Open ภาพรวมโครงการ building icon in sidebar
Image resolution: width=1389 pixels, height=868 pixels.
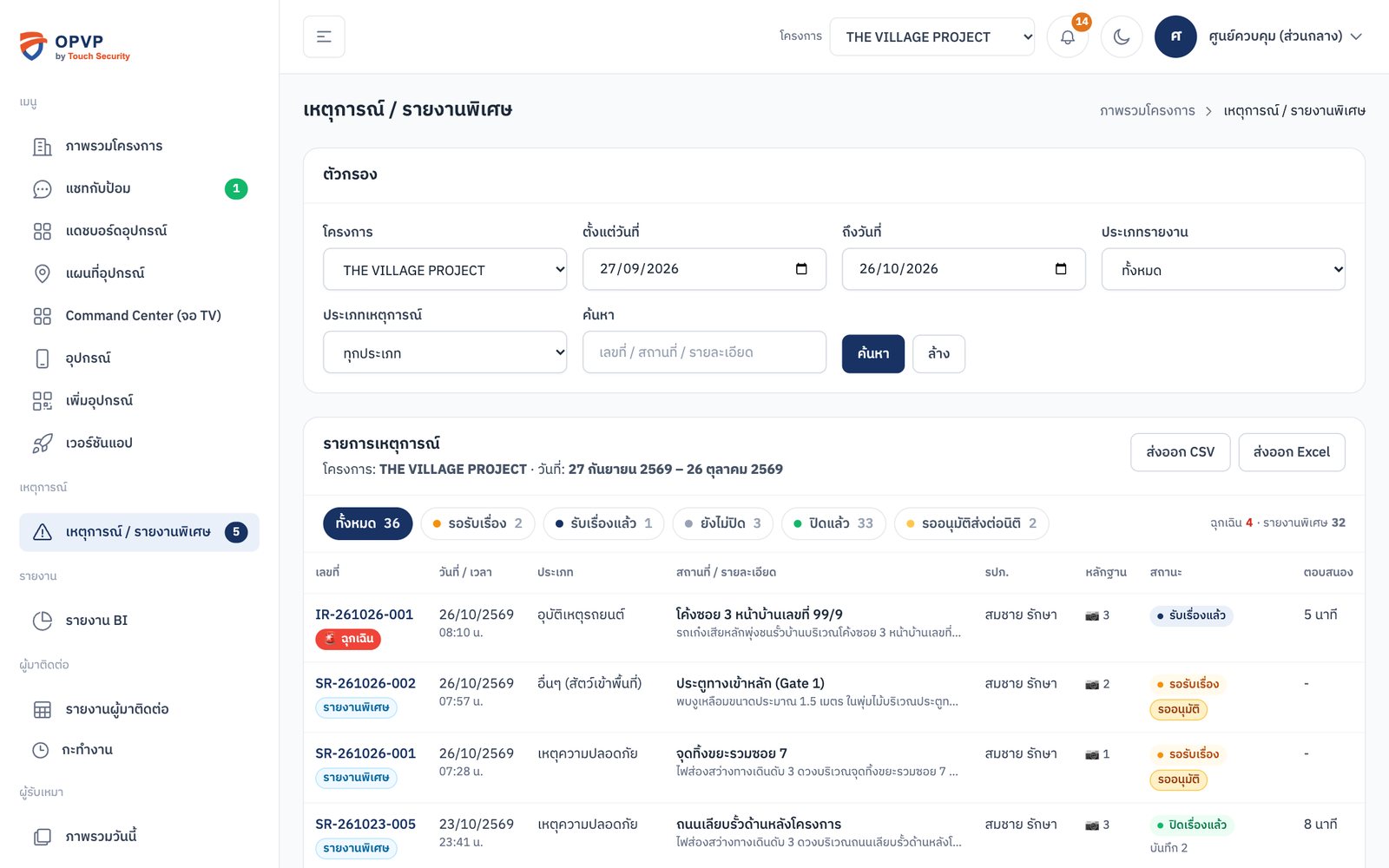pyautogui.click(x=42, y=147)
